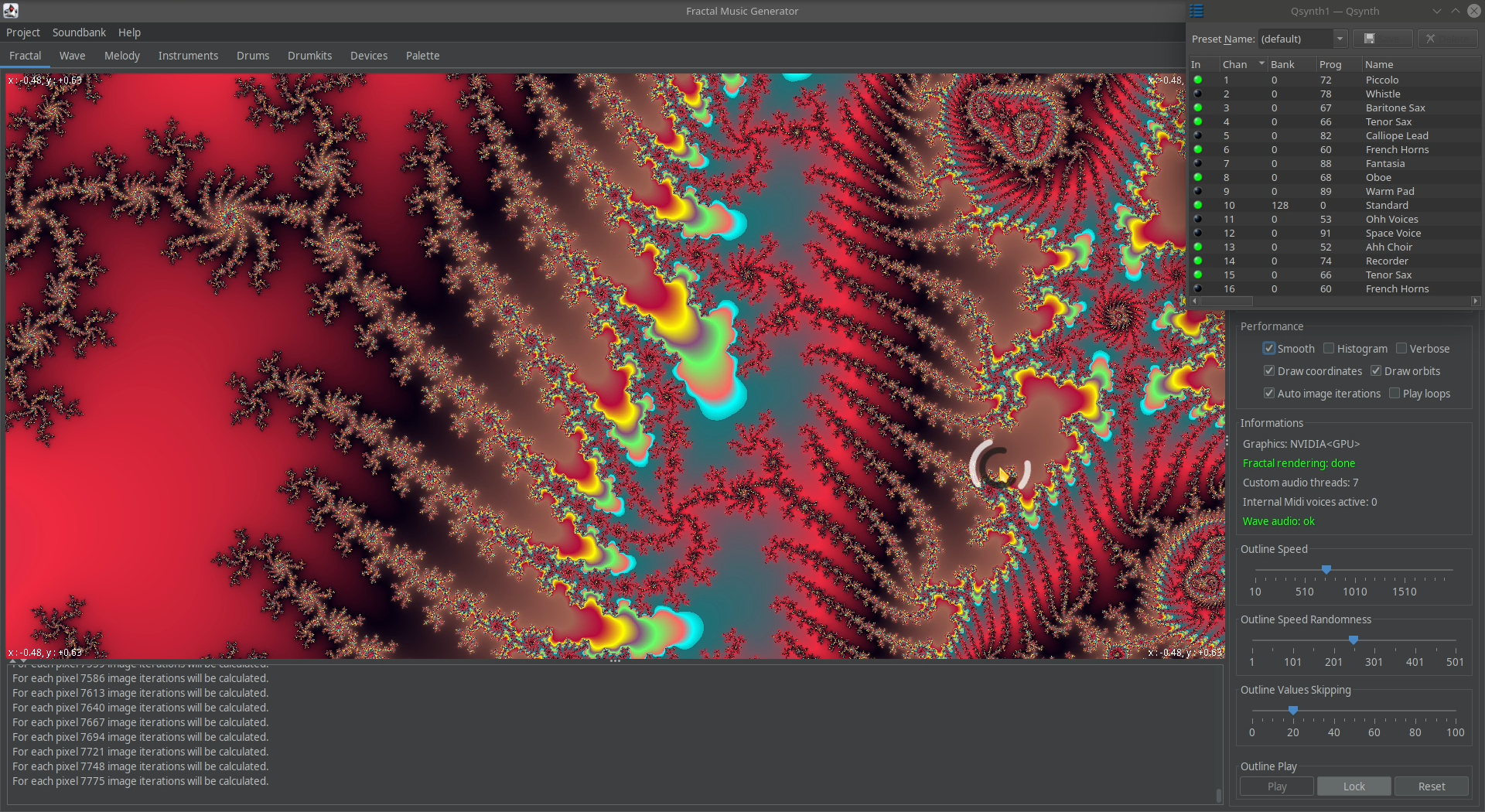Image resolution: width=1485 pixels, height=812 pixels.
Task: Open the Palette tab
Action: click(422, 56)
